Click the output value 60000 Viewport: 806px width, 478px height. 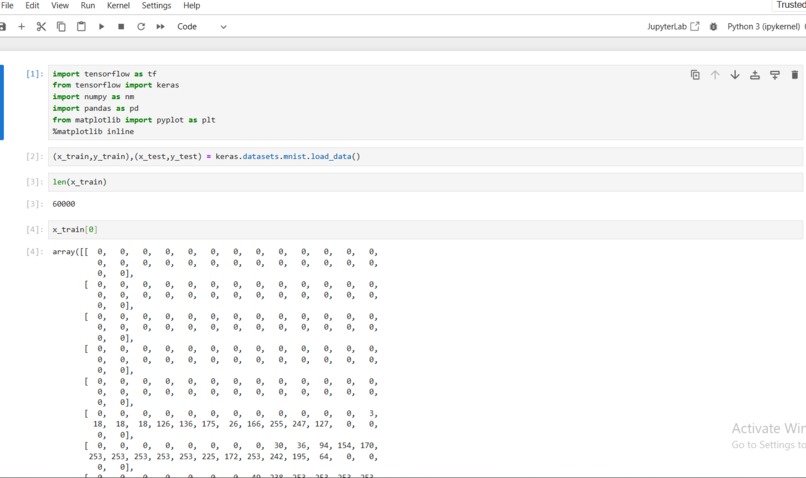(x=64, y=204)
